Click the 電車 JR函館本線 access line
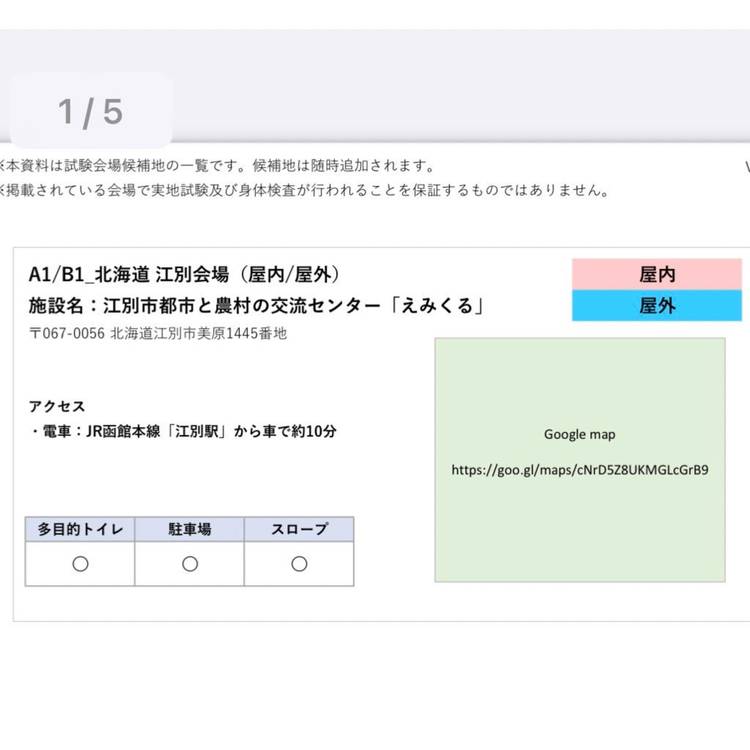 pos(183,433)
